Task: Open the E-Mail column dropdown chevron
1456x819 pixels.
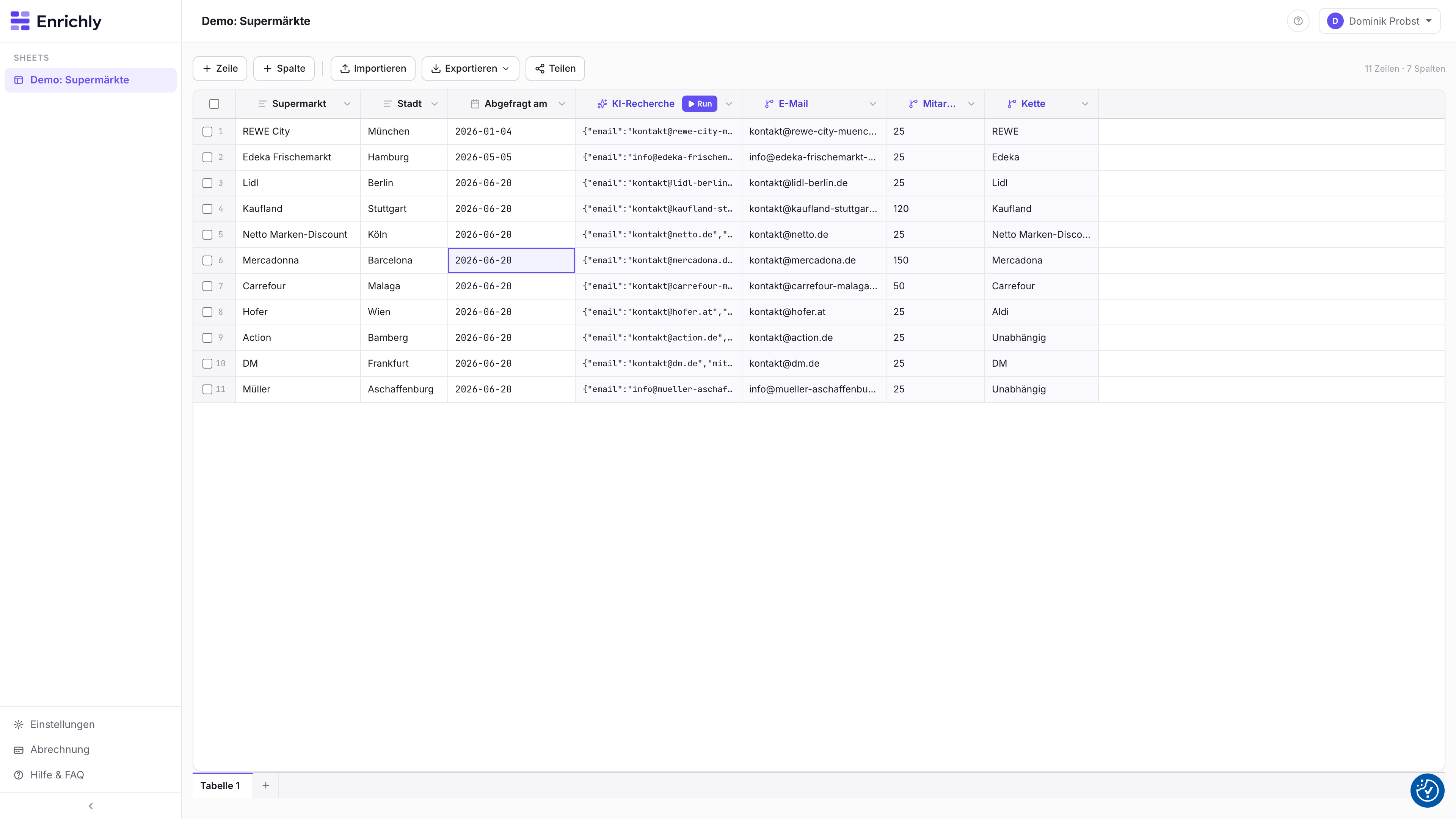Action: [873, 104]
